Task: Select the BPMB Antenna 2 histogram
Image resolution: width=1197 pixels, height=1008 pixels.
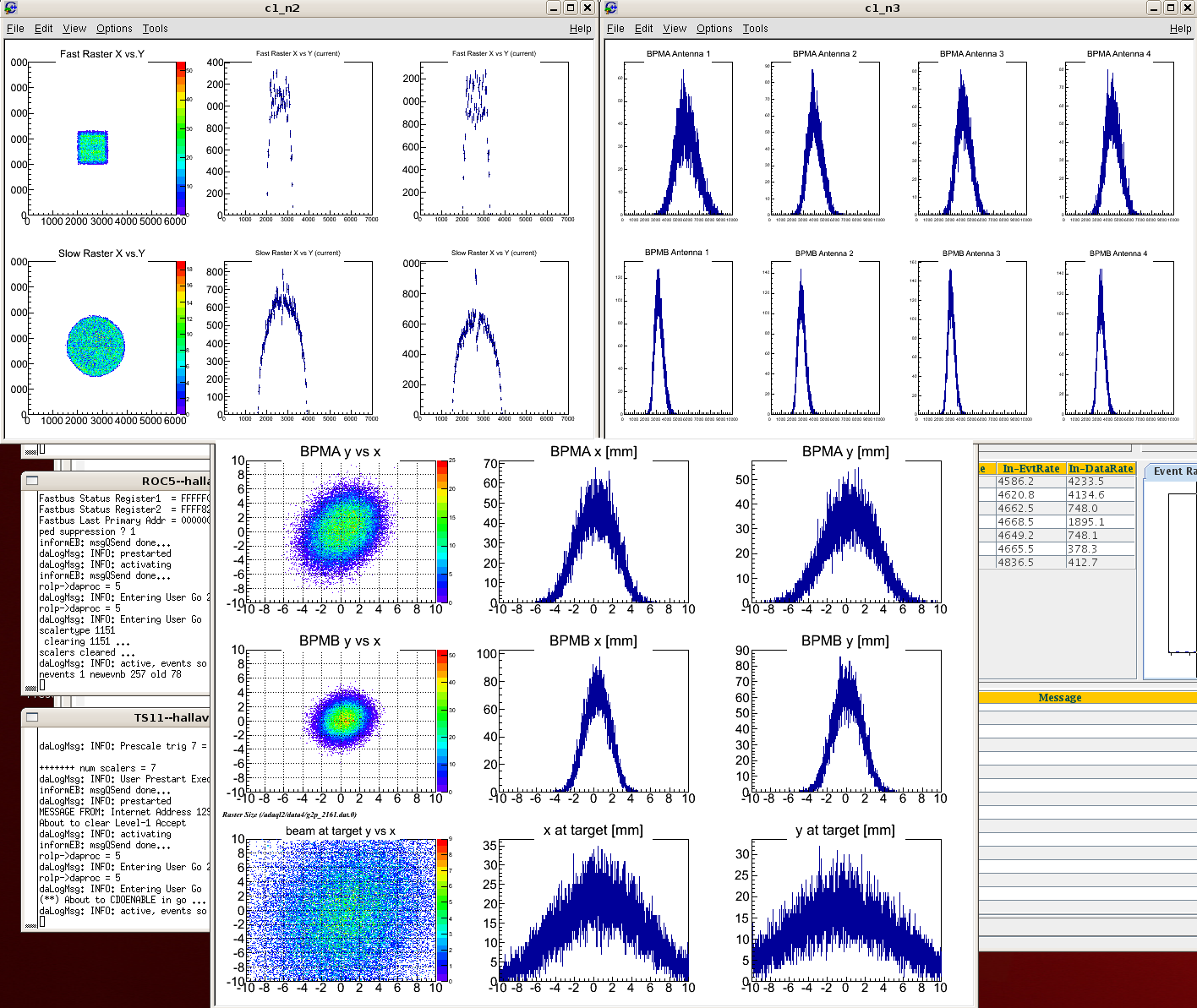Action: 825,338
